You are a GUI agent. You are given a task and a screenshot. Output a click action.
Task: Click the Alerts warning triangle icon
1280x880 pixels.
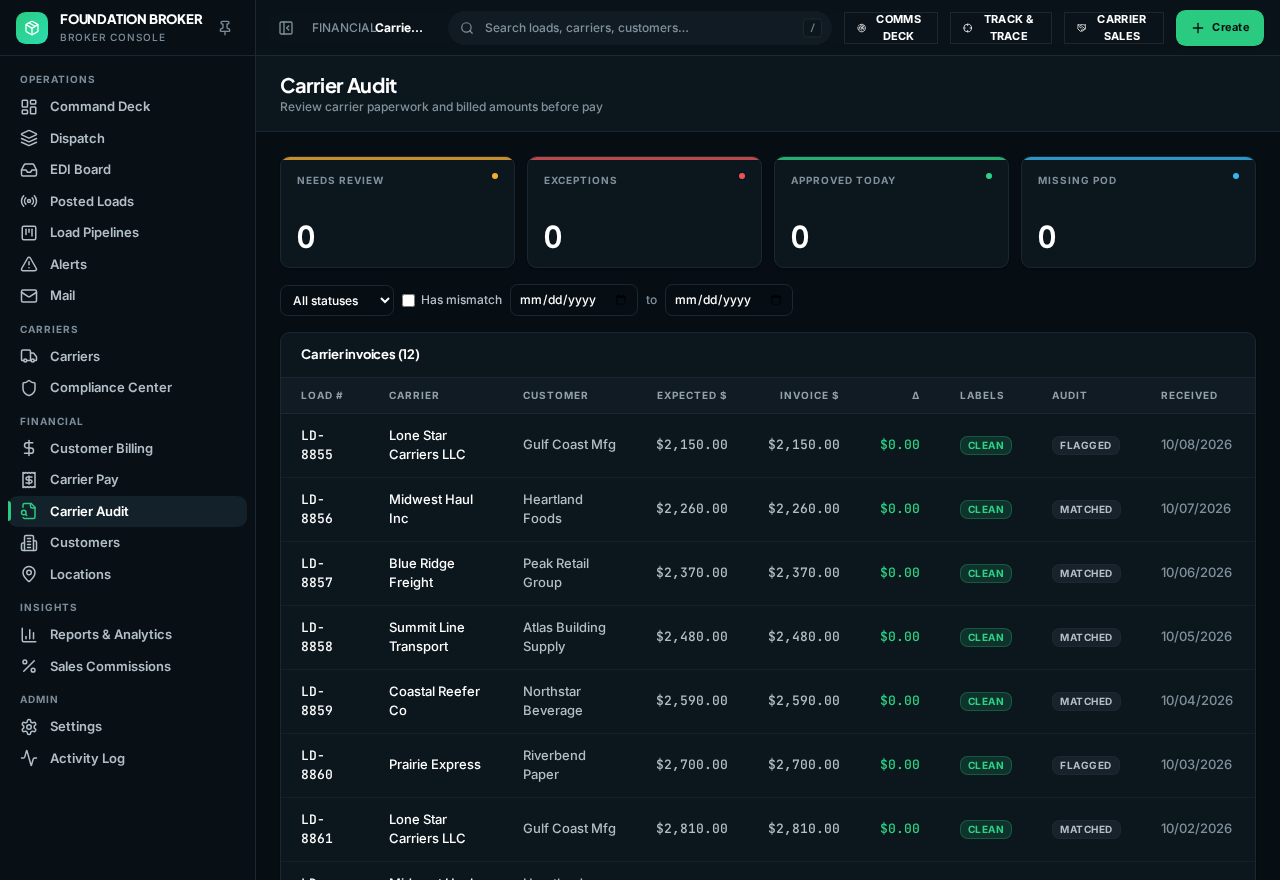point(29,264)
